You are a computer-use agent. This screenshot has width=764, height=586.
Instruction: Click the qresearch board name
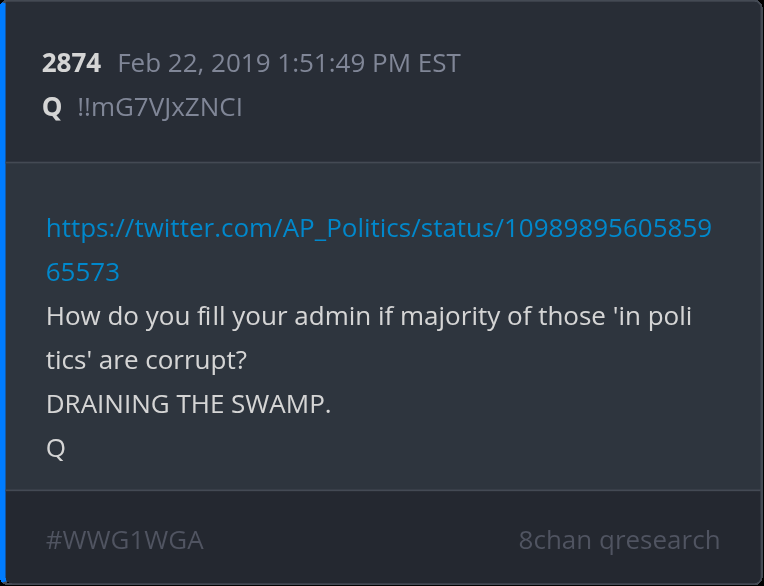click(659, 540)
